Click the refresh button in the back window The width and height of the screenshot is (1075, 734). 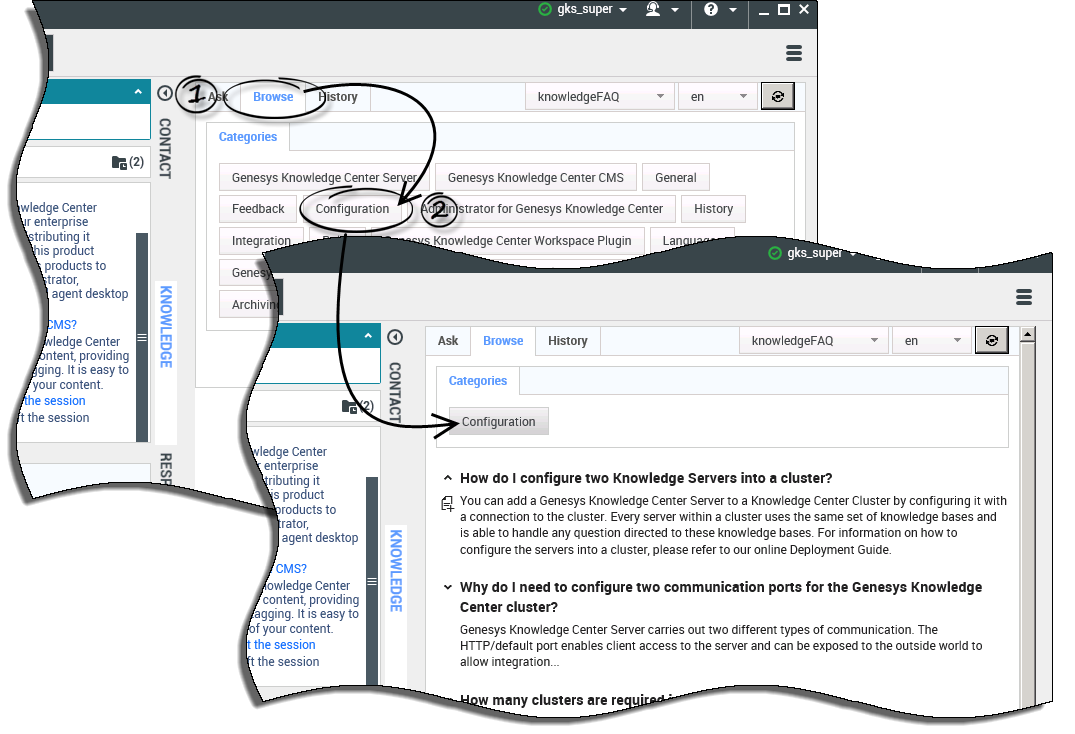[x=777, y=97]
